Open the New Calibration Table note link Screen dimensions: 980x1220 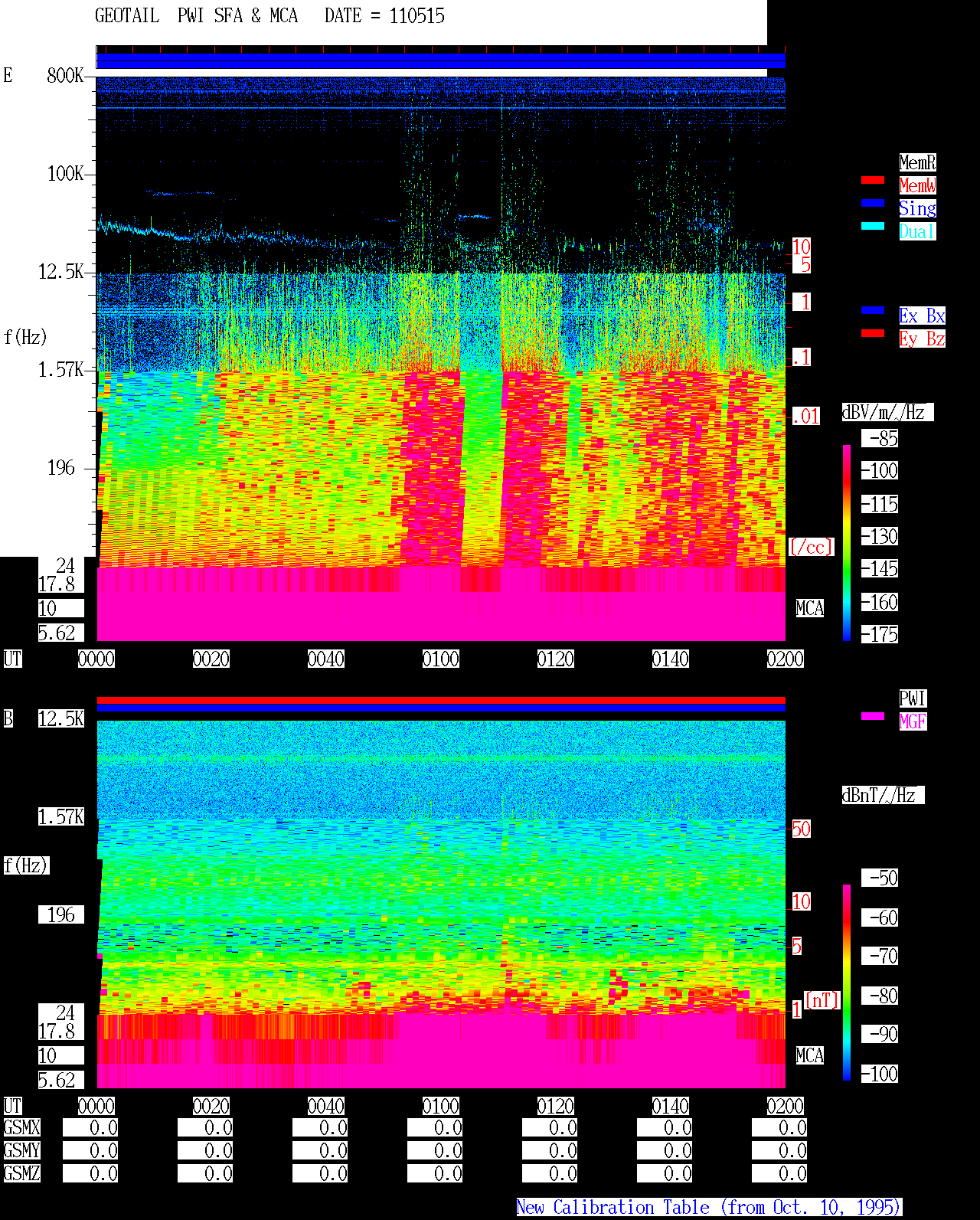709,1207
